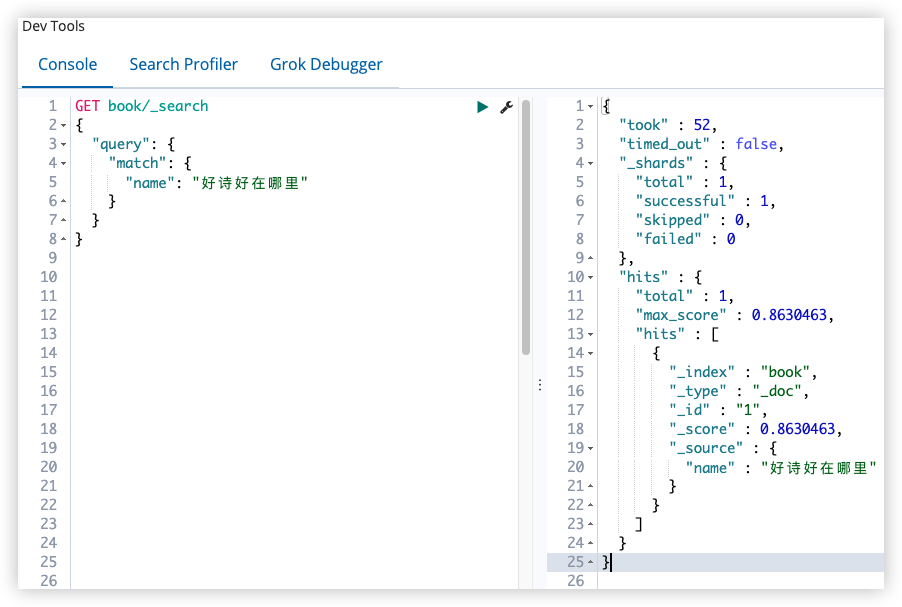Collapse the "query" block fold arrow

(x=63, y=144)
